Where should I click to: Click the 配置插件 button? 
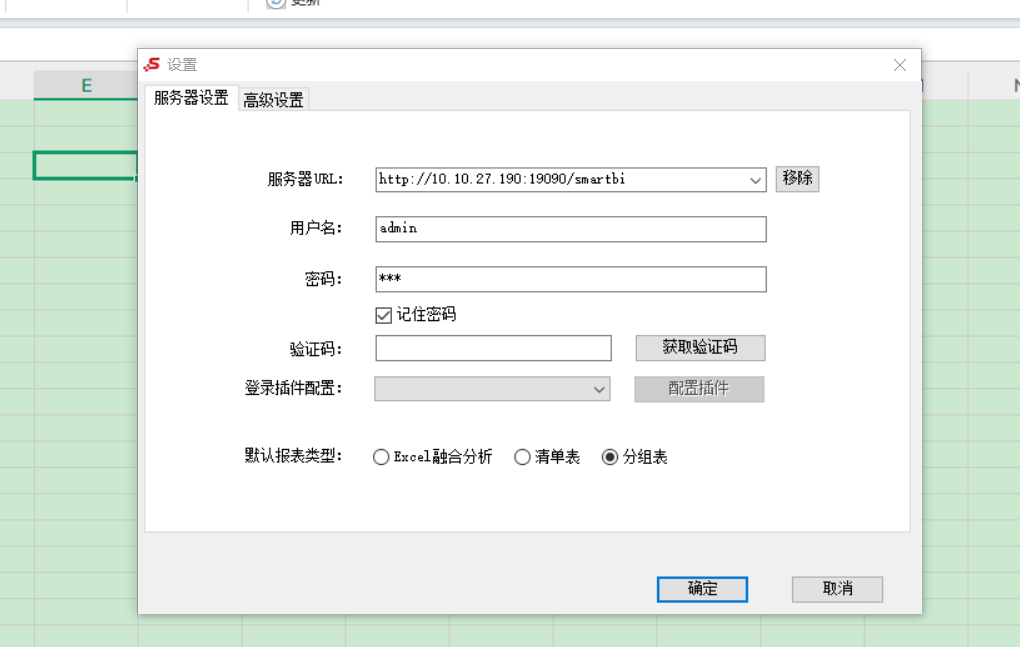tap(699, 389)
